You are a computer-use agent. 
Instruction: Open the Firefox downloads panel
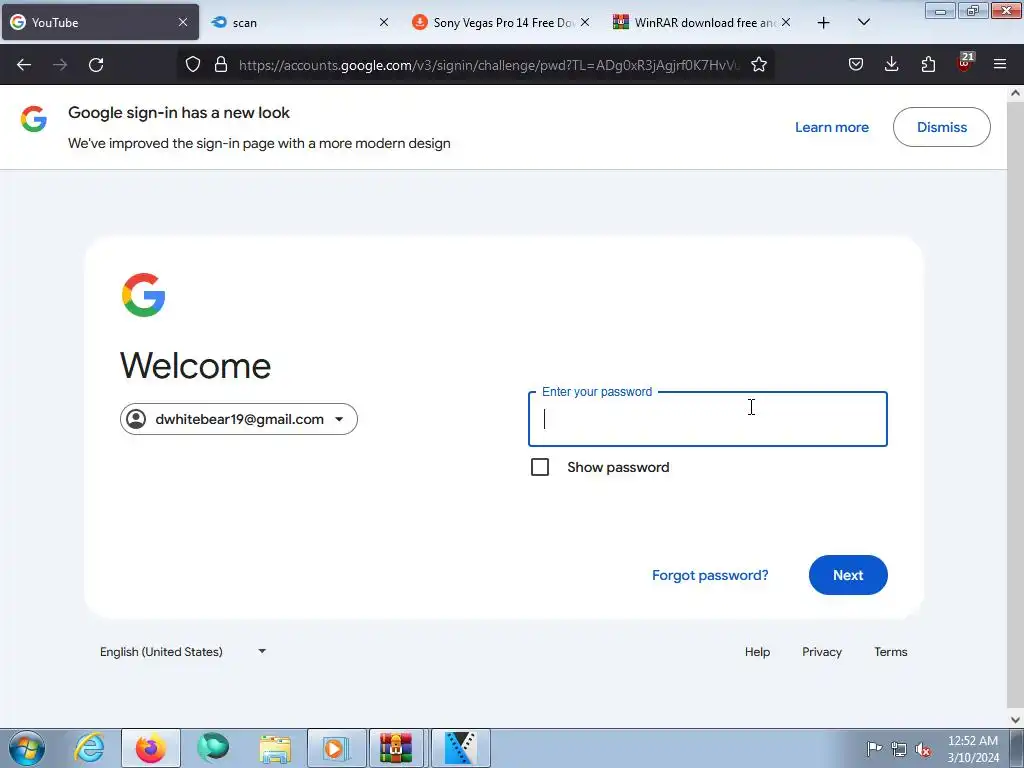[891, 64]
